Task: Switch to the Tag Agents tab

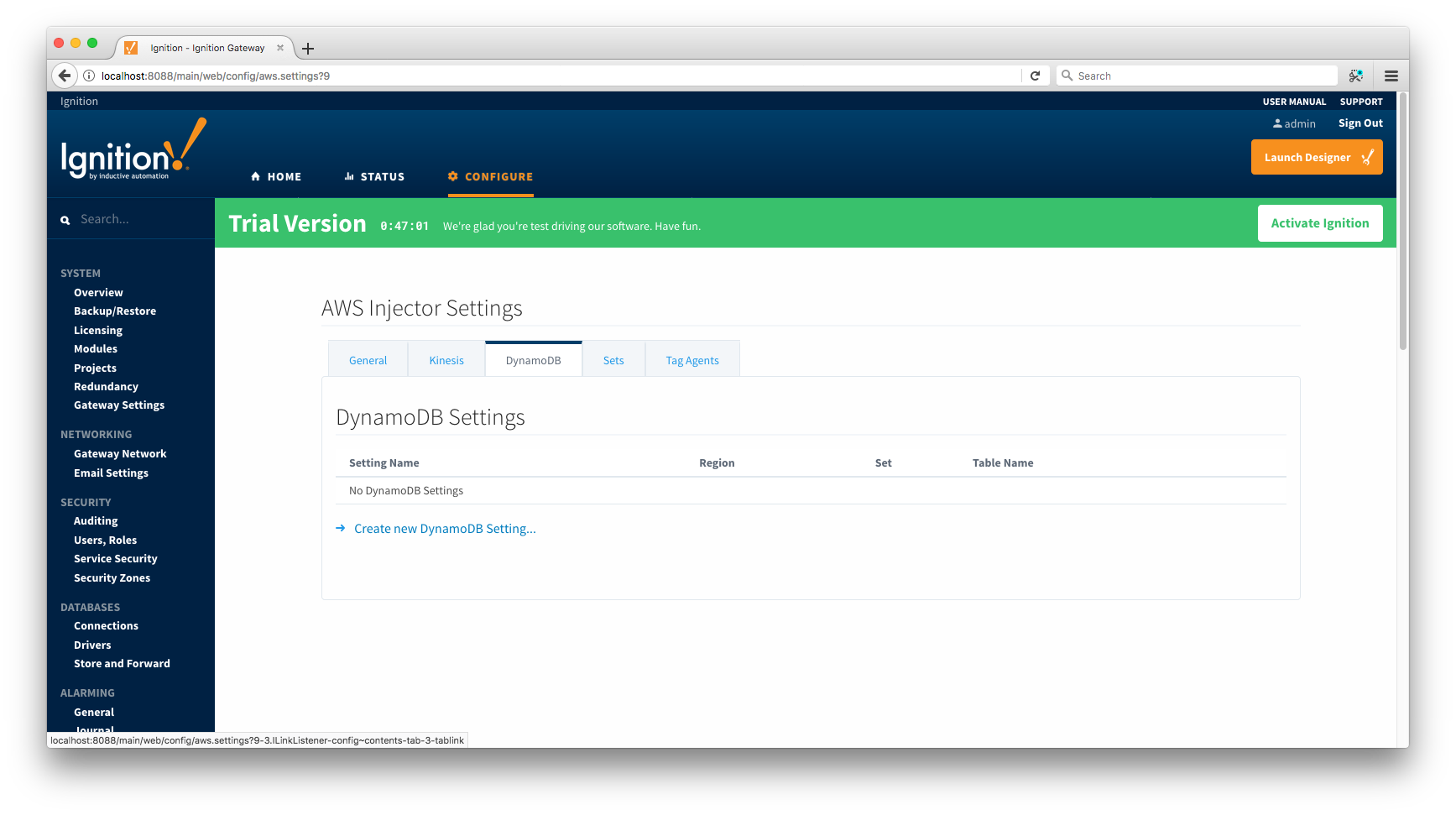Action: click(692, 360)
